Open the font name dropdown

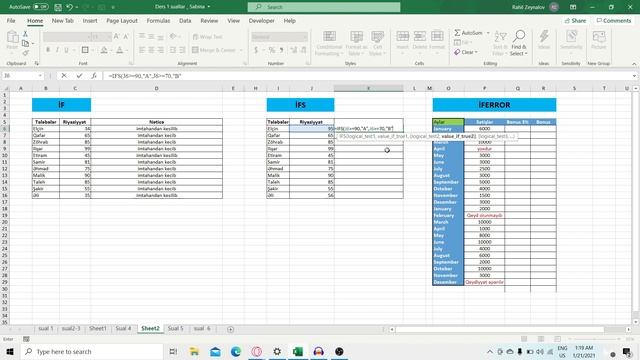89,37
